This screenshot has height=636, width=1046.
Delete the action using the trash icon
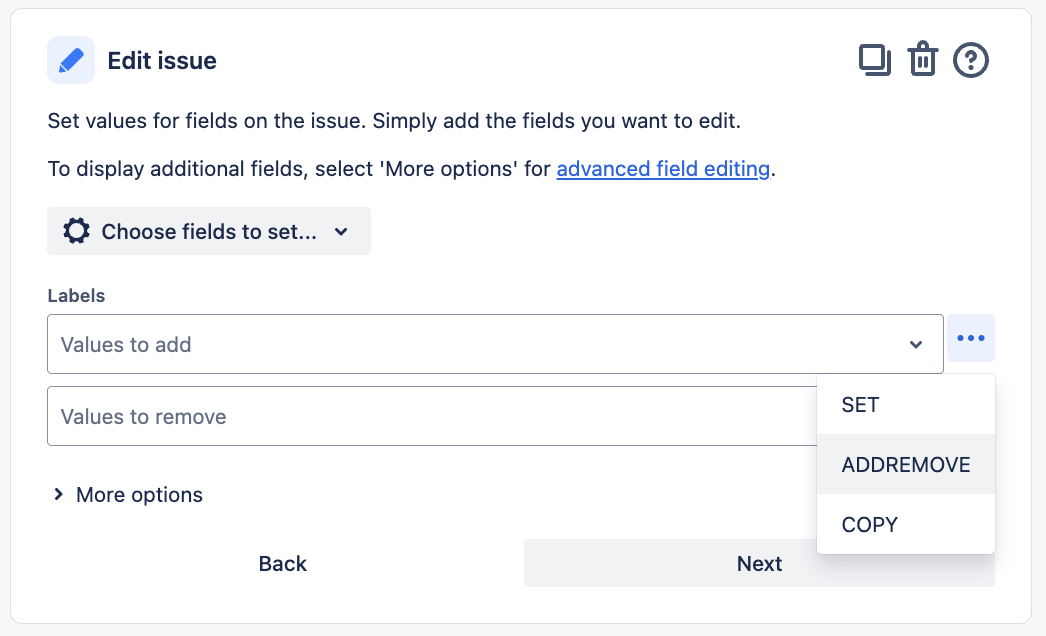[x=922, y=60]
